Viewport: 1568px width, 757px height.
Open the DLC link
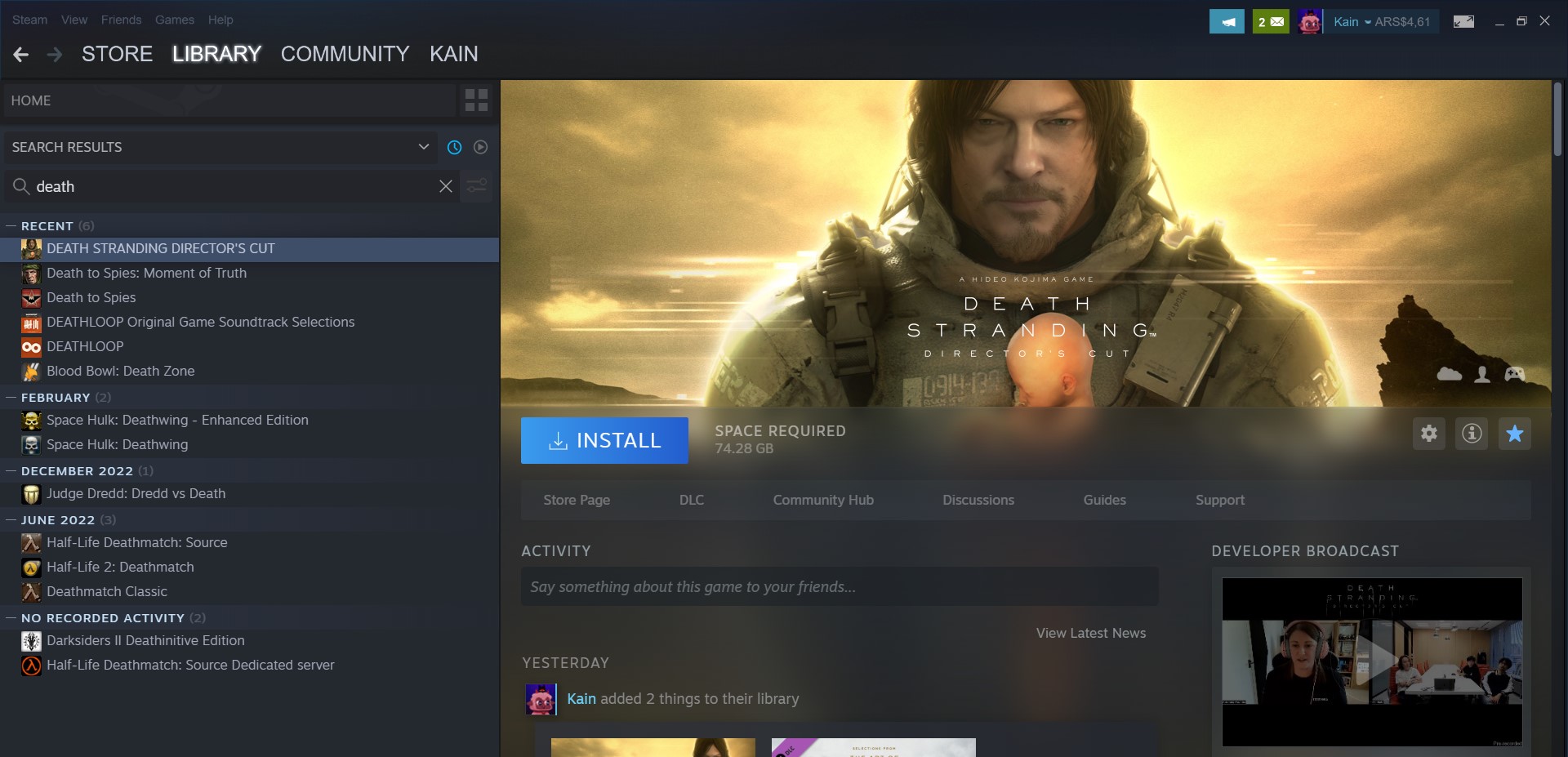click(x=692, y=500)
